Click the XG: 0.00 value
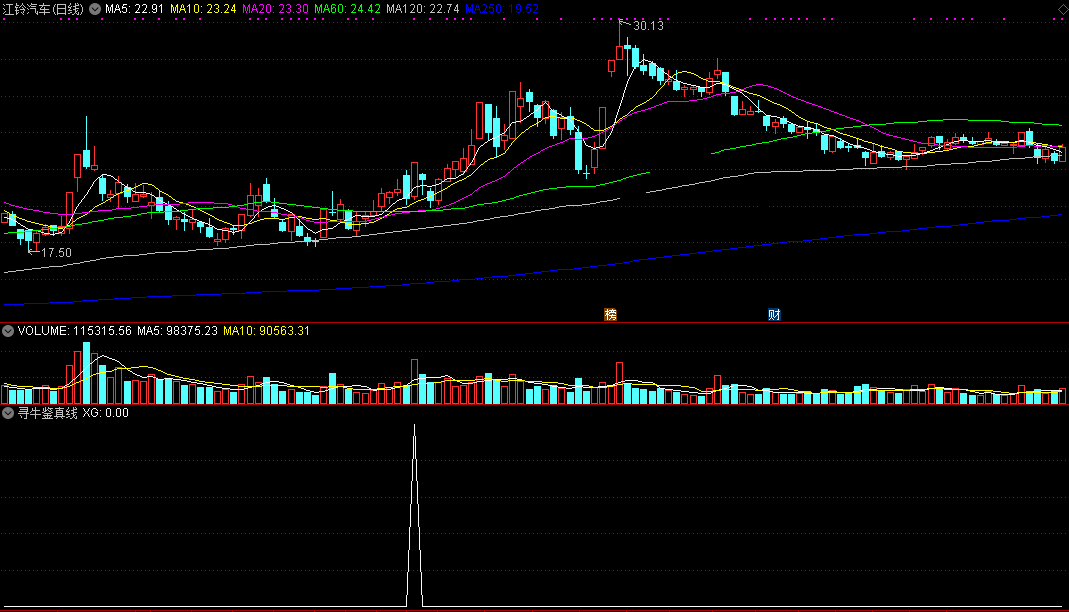This screenshot has width=1069, height=612. pyautogui.click(x=106, y=413)
